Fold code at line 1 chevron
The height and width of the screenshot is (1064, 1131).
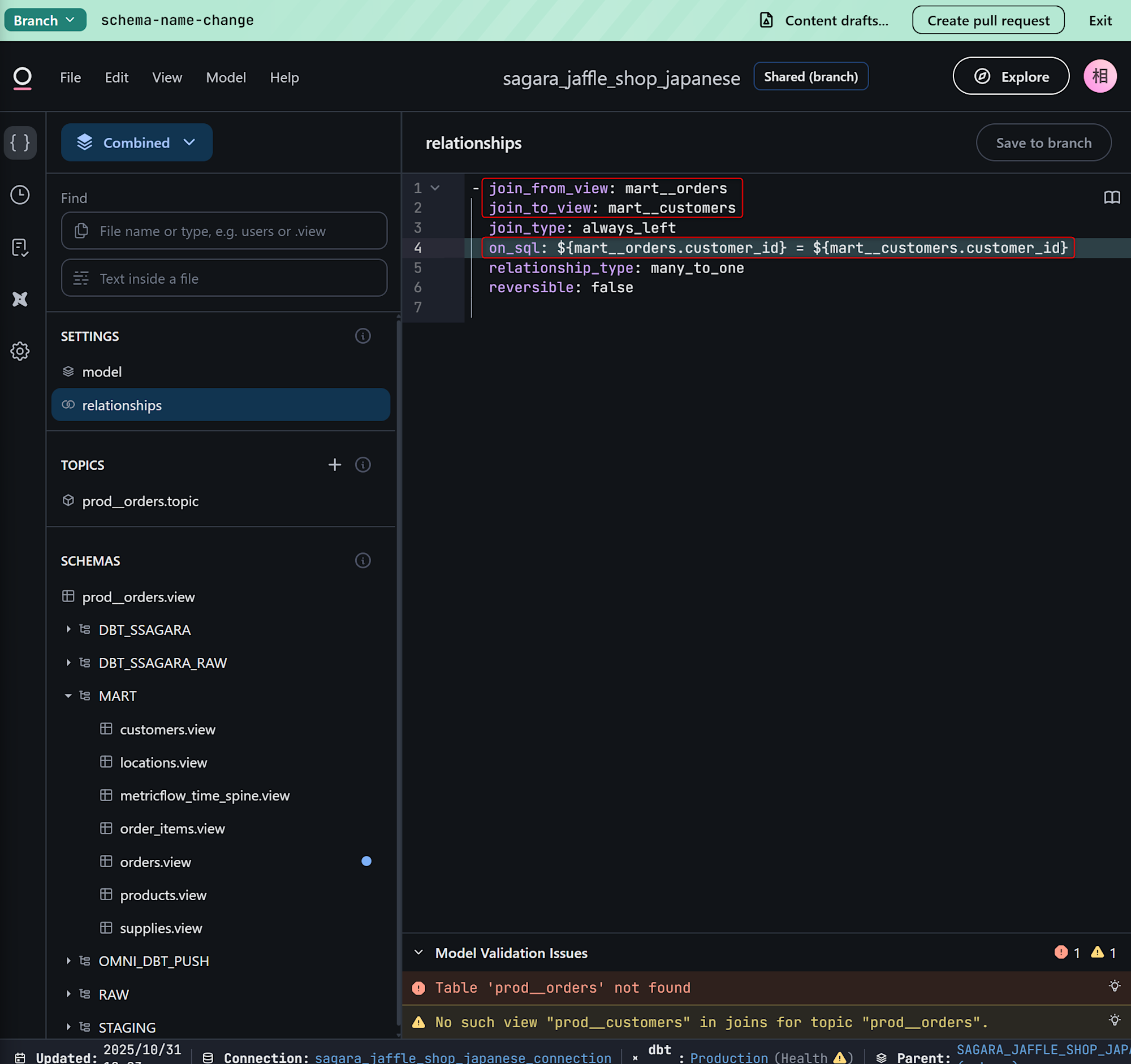coord(435,188)
